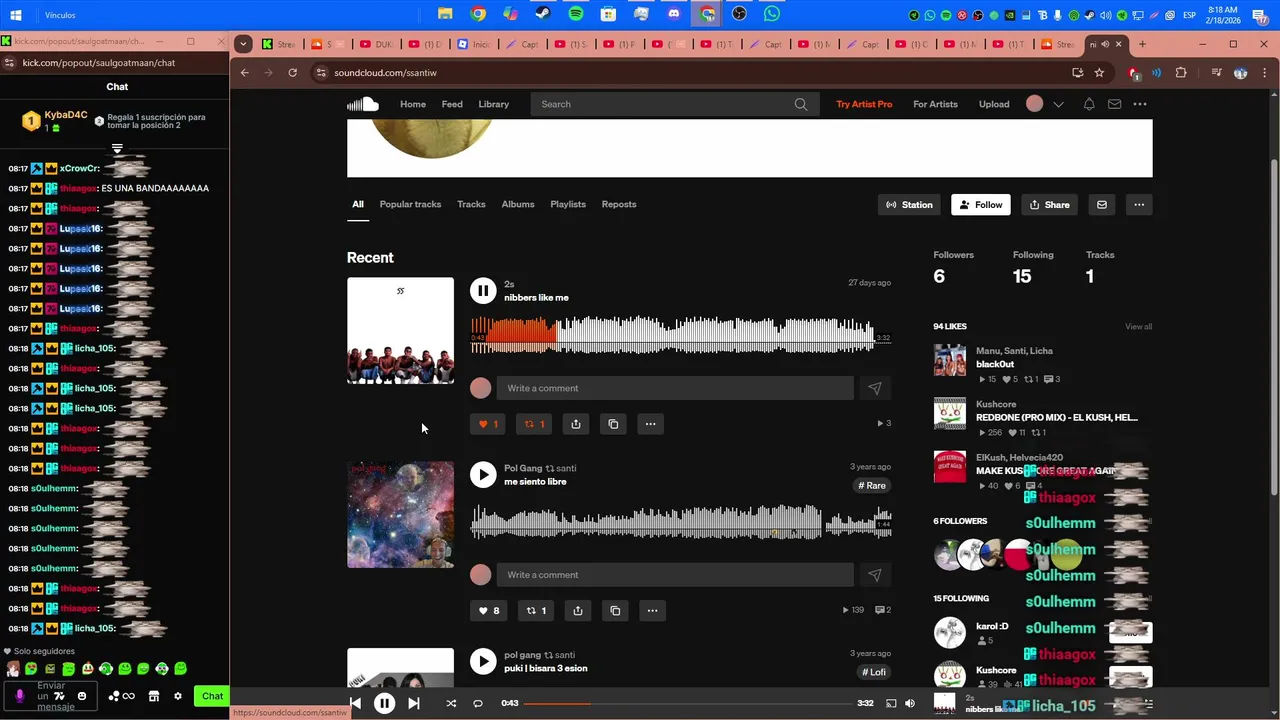The width and height of the screenshot is (1280, 720).
Task: Write a comment on nibbers like me
Action: 675,388
